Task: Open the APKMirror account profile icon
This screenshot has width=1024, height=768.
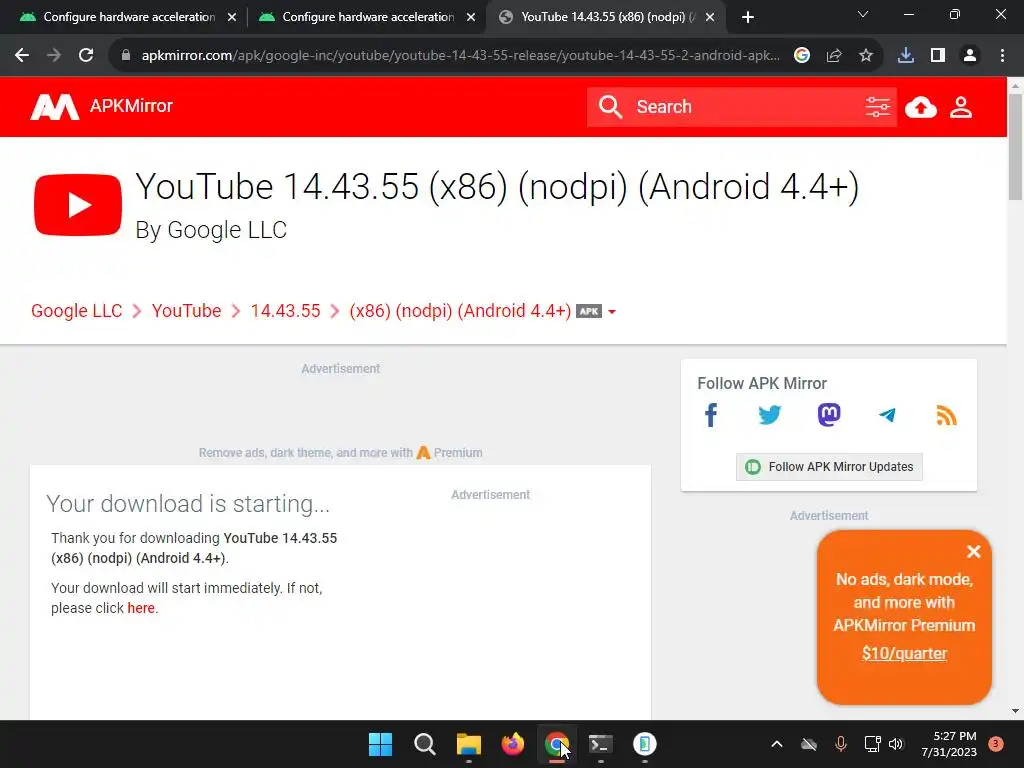Action: click(x=961, y=106)
